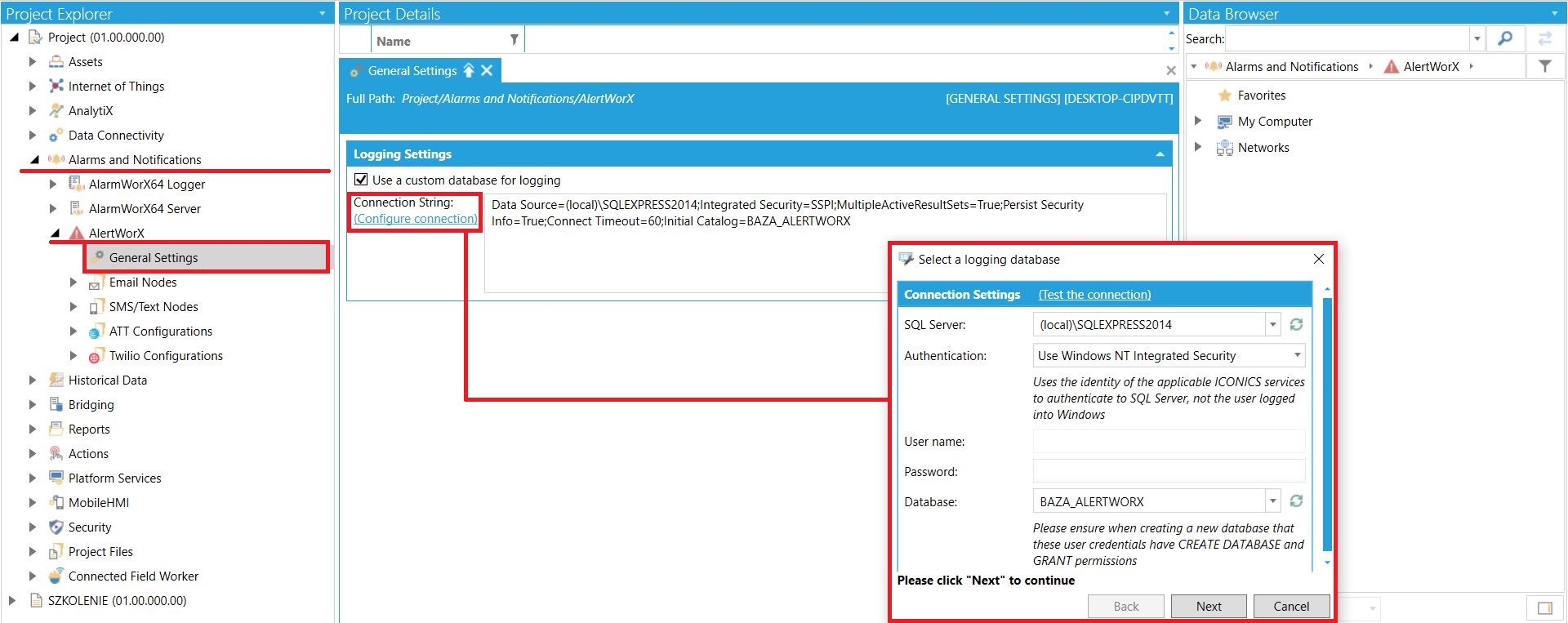This screenshot has height=623, width=1568.
Task: Close the General Settings tab
Action: click(487, 70)
